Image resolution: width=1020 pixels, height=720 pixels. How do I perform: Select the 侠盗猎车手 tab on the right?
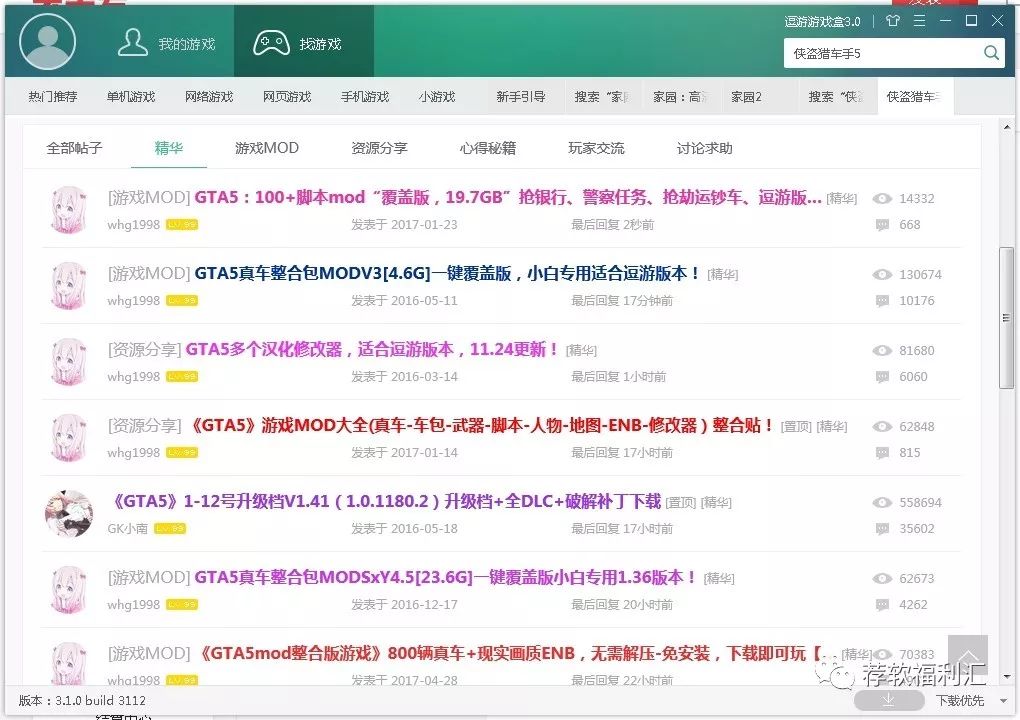(914, 96)
